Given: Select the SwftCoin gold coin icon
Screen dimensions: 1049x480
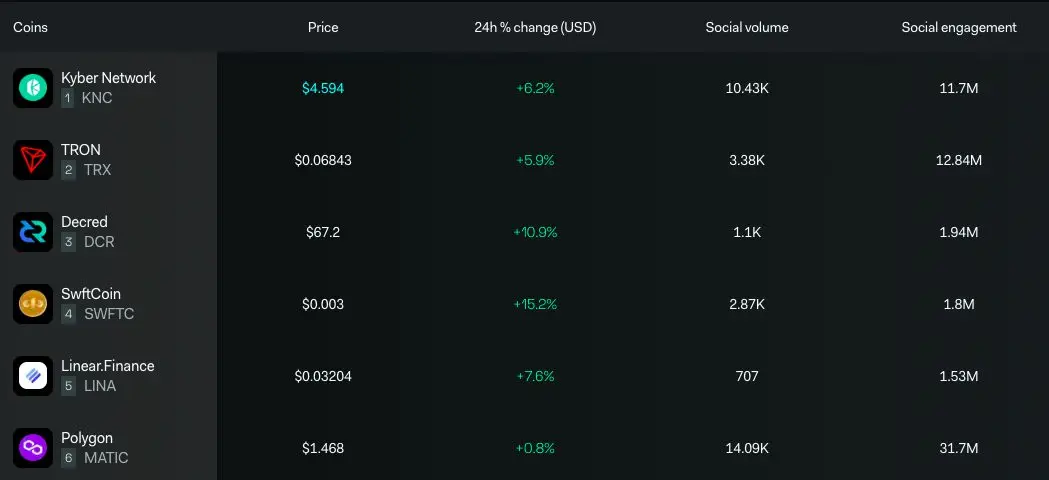Looking at the screenshot, I should 33,304.
